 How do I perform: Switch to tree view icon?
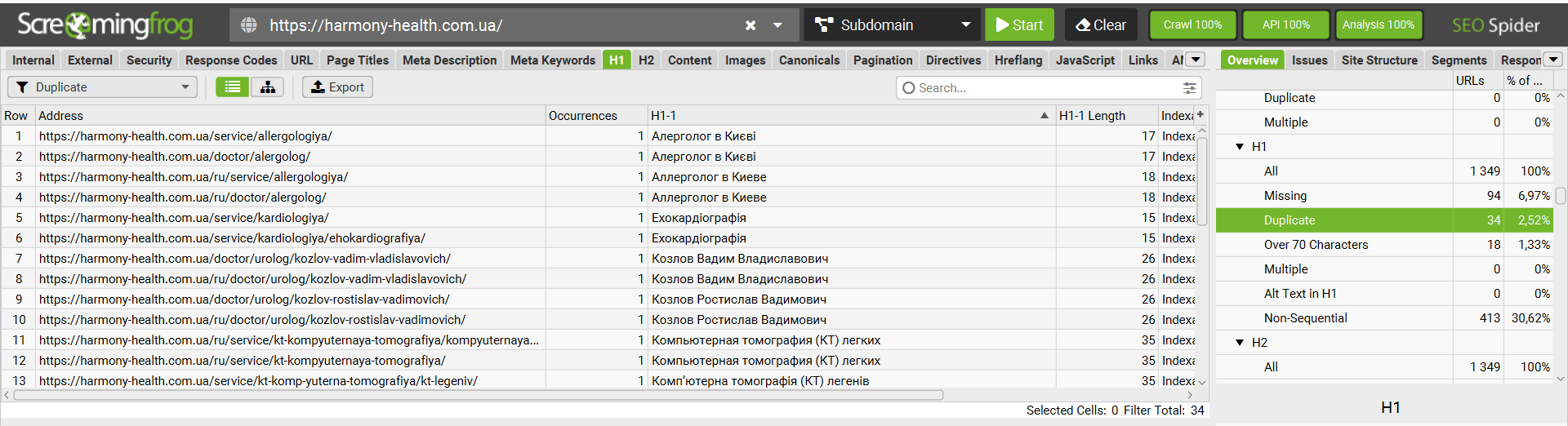(x=268, y=87)
